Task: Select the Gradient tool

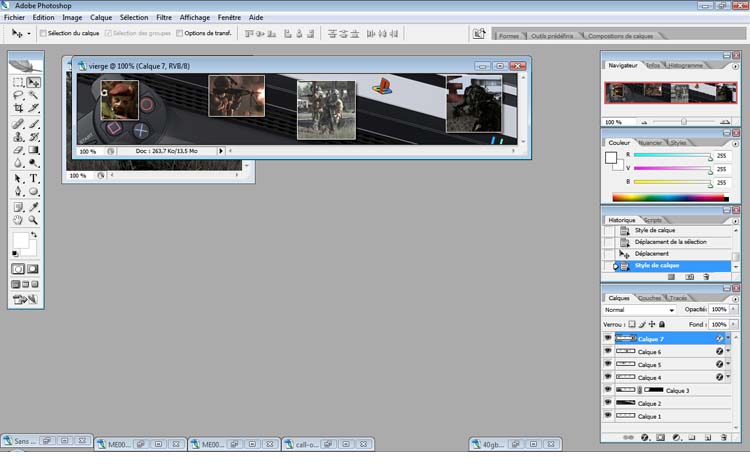Action: (33, 150)
